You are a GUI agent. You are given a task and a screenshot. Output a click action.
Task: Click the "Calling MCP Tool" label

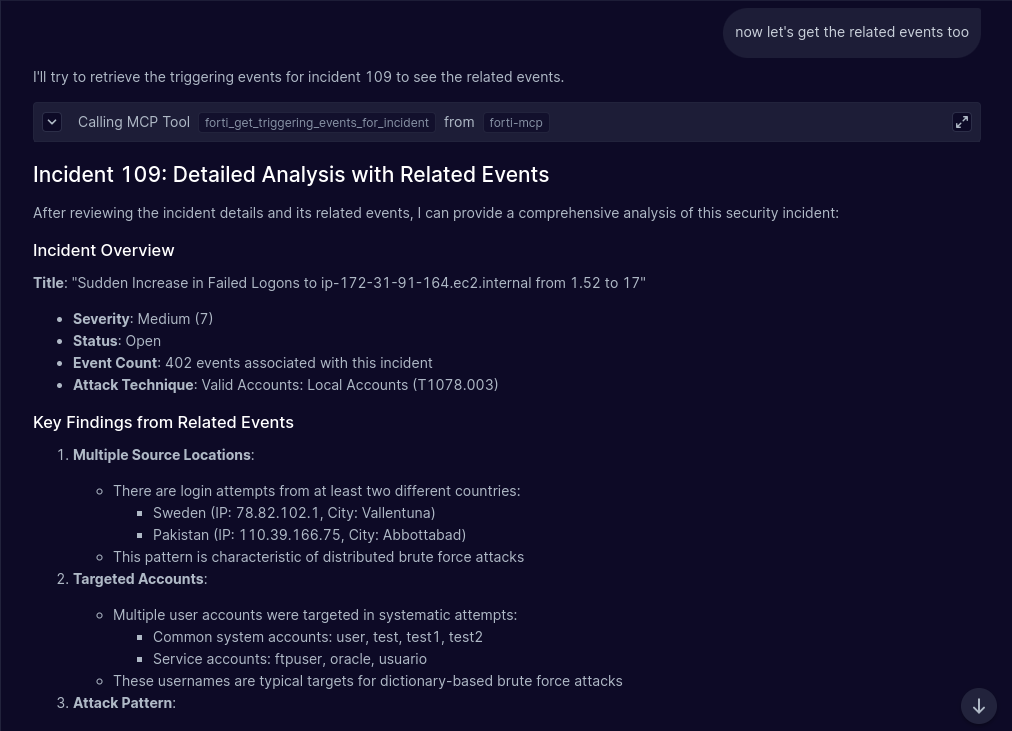(134, 122)
